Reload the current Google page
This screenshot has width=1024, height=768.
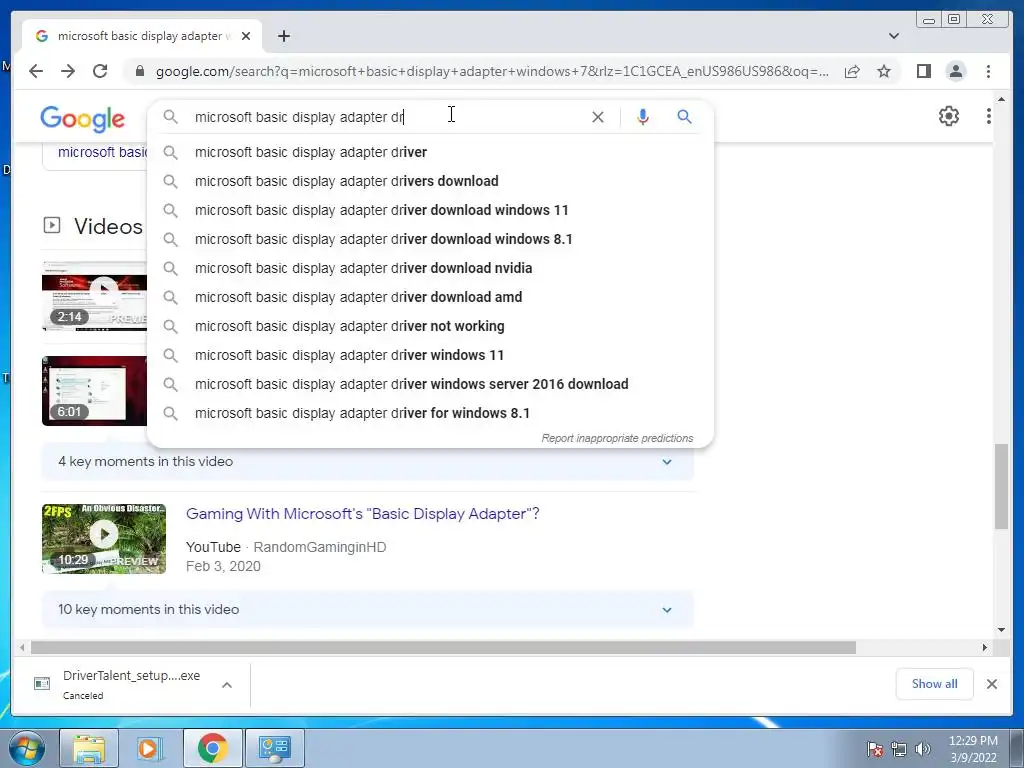coord(100,71)
